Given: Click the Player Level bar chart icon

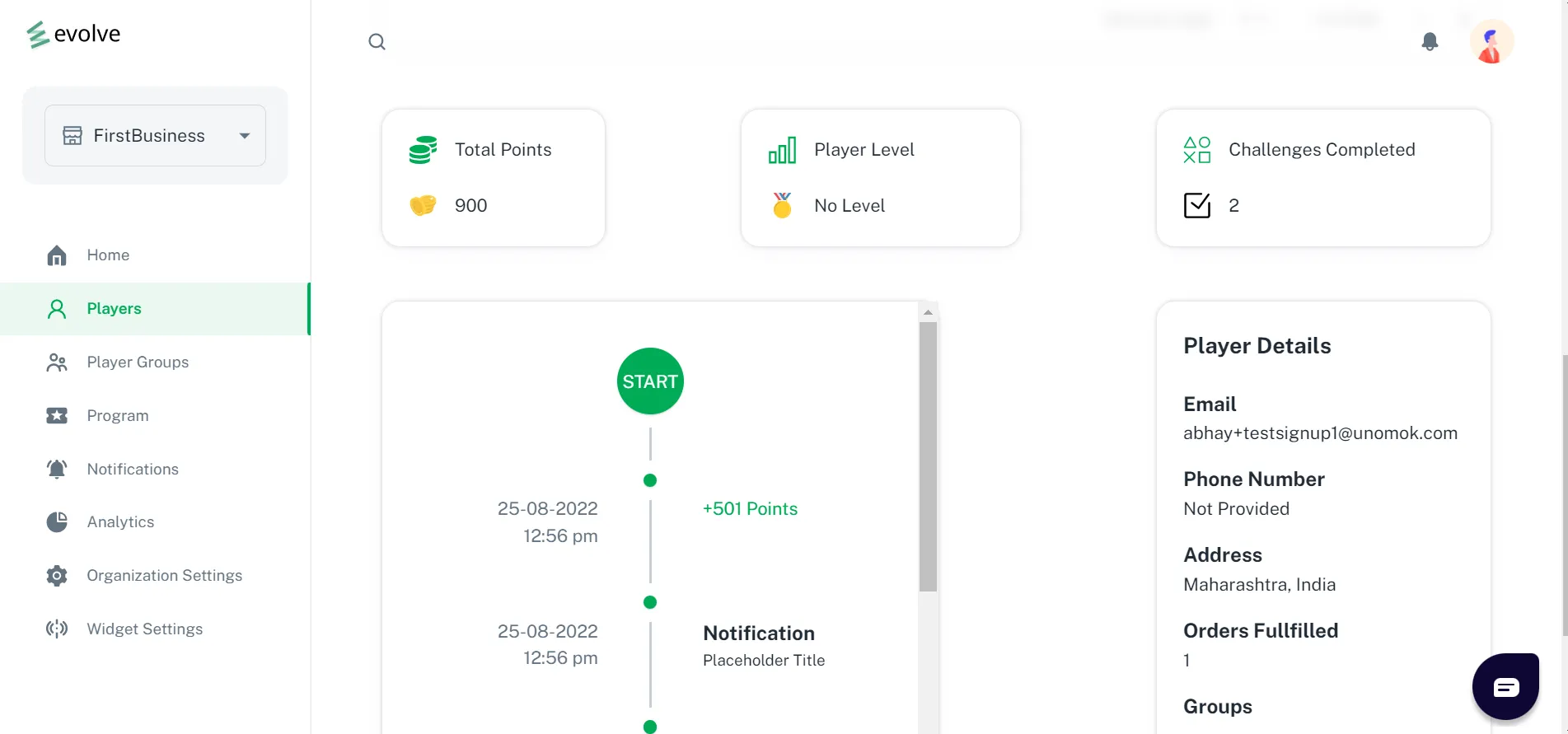Looking at the screenshot, I should tap(782, 150).
